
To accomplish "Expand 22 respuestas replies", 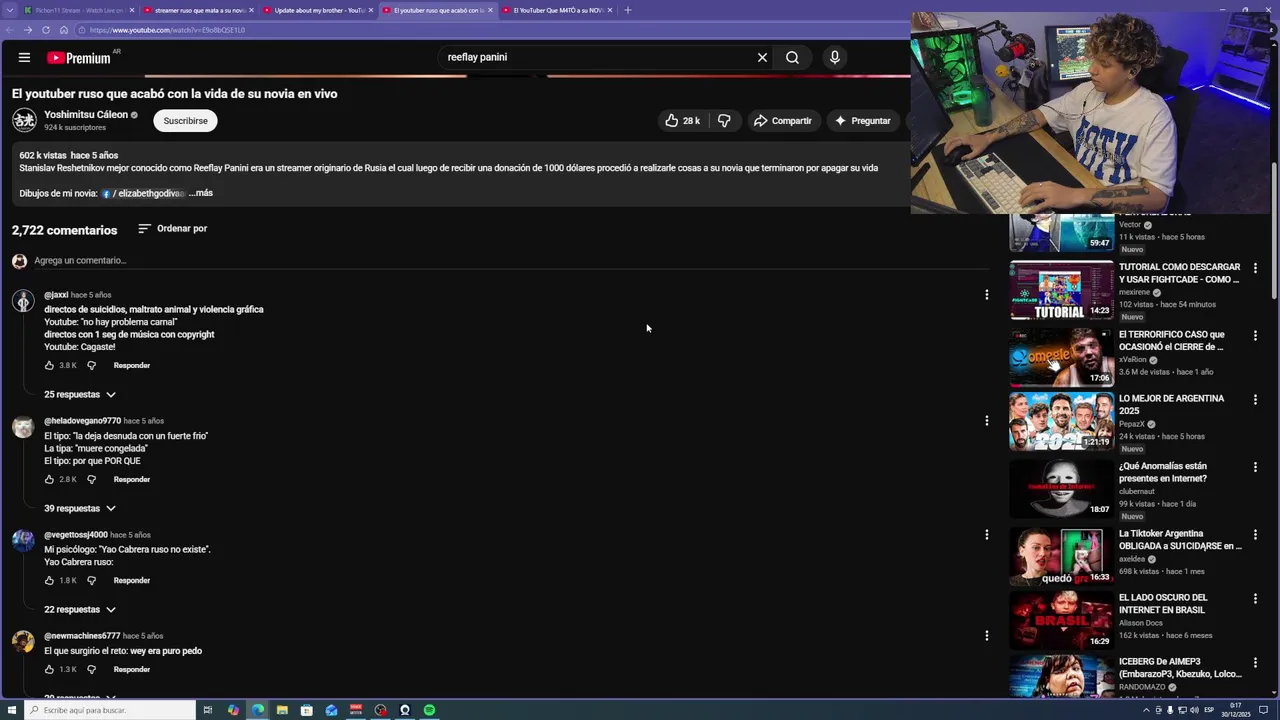I will [x=80, y=609].
